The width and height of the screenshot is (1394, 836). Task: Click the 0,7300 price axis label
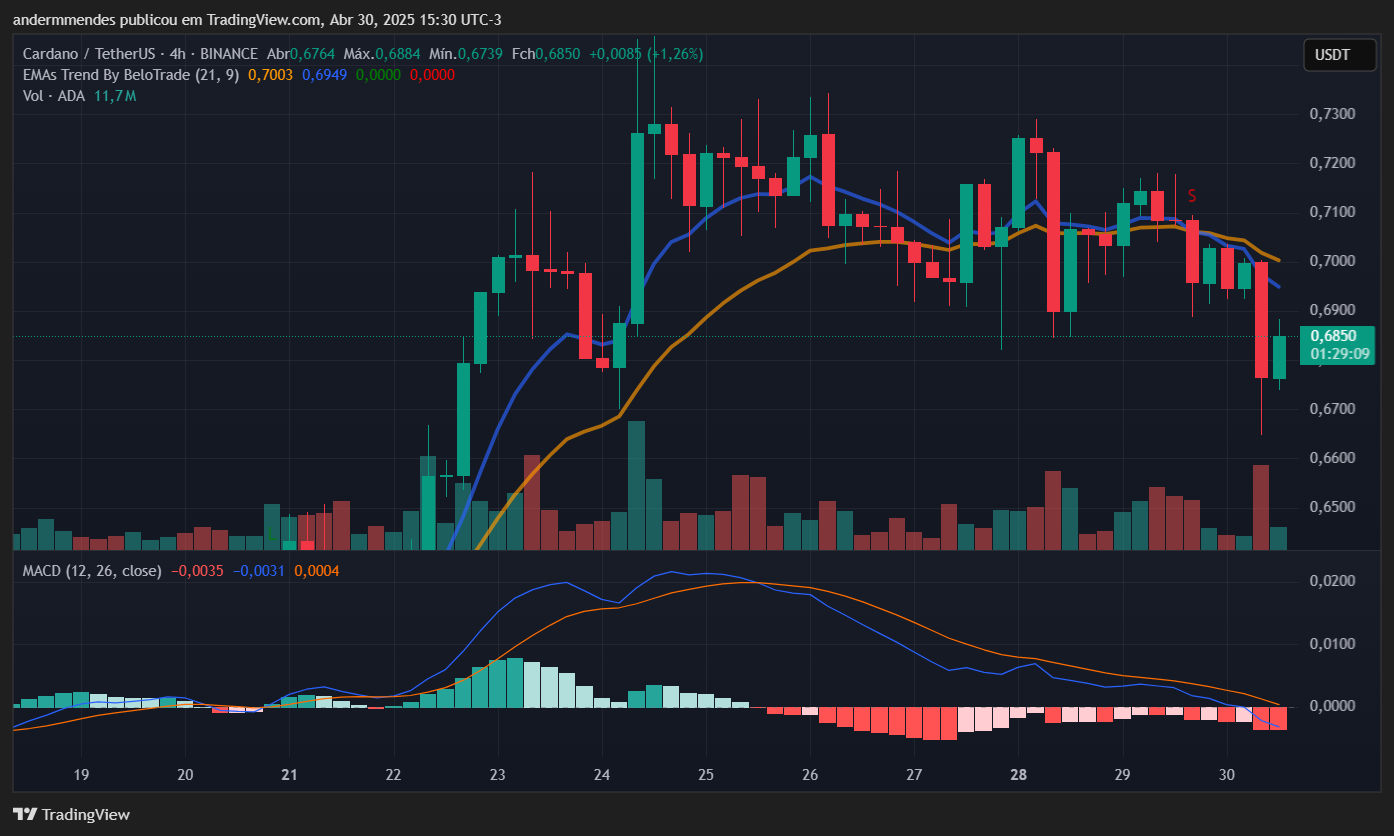(x=1332, y=114)
